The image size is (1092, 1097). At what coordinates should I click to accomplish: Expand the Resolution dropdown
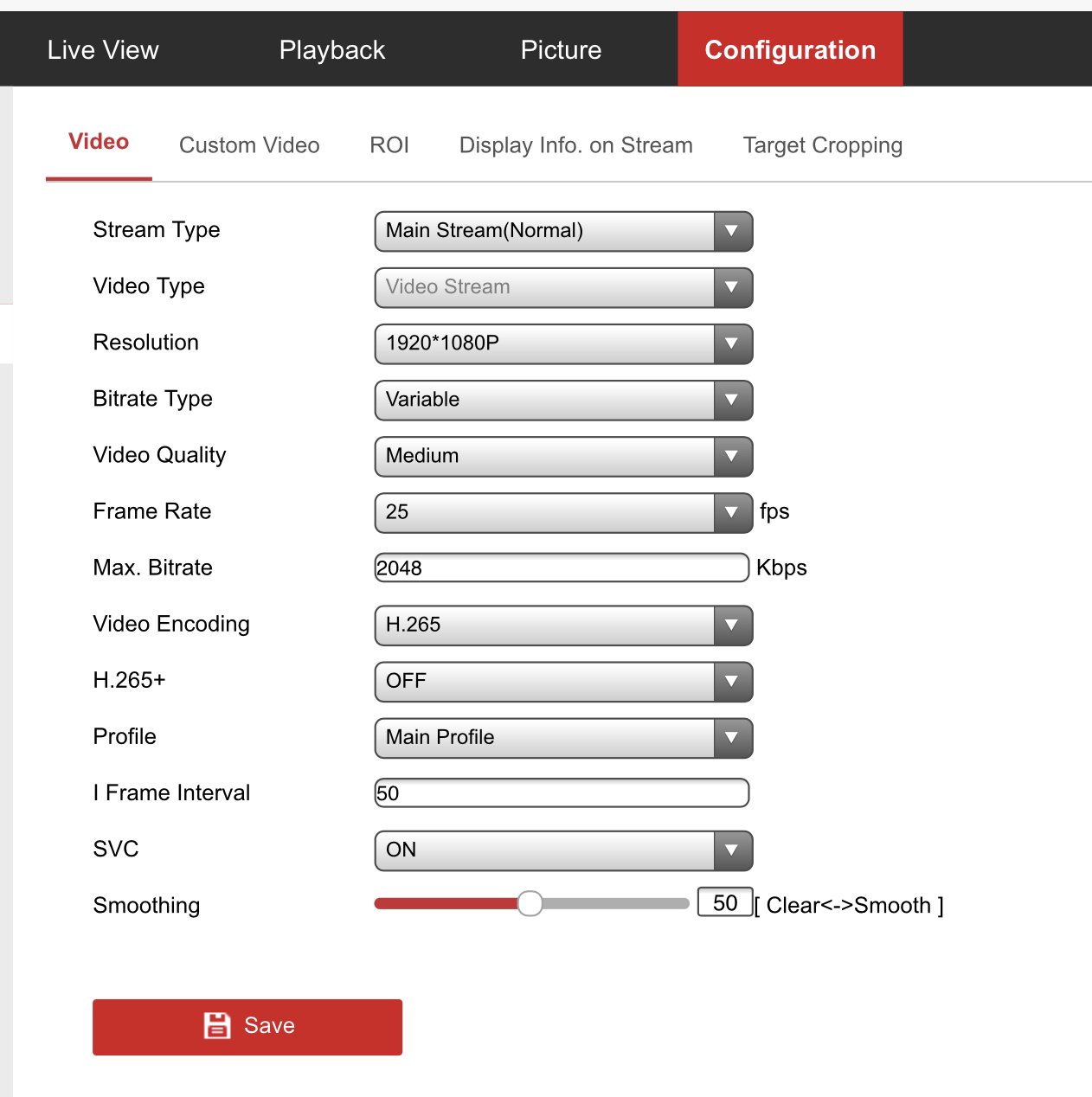pyautogui.click(x=563, y=343)
